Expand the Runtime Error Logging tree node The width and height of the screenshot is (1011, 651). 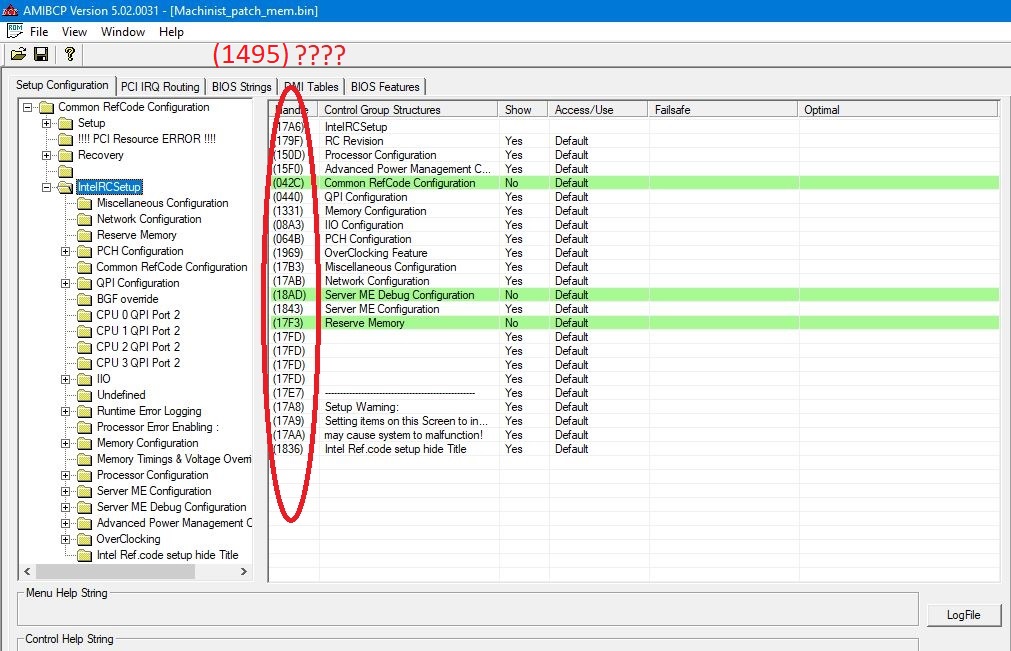tap(66, 411)
